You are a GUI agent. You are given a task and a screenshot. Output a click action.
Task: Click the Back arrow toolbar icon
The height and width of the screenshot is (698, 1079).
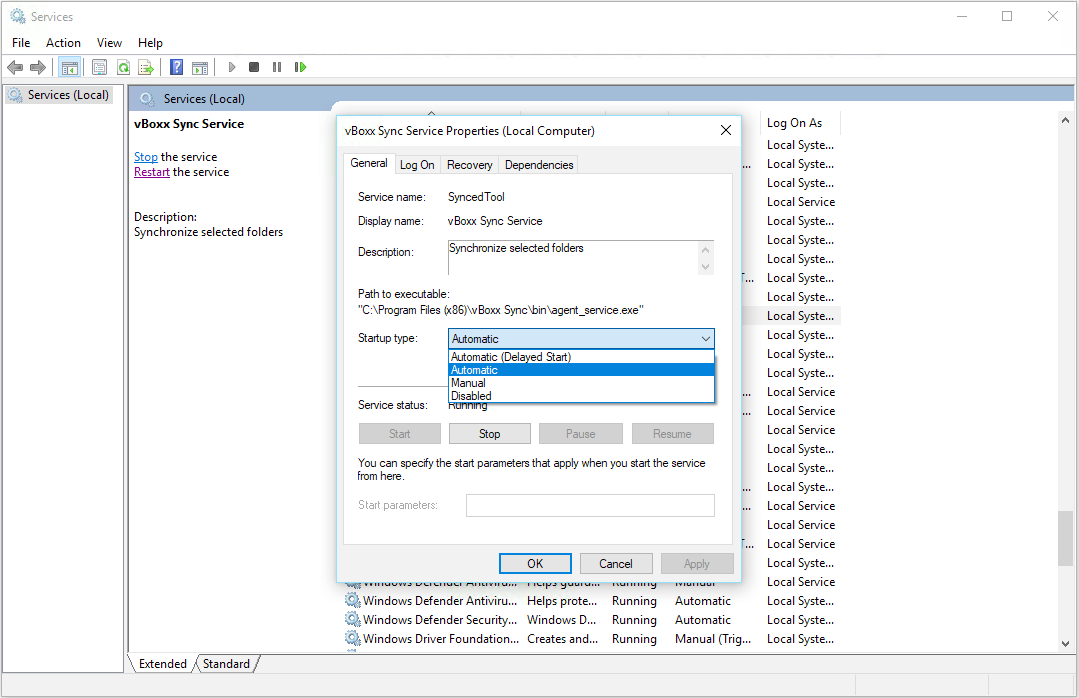point(15,67)
